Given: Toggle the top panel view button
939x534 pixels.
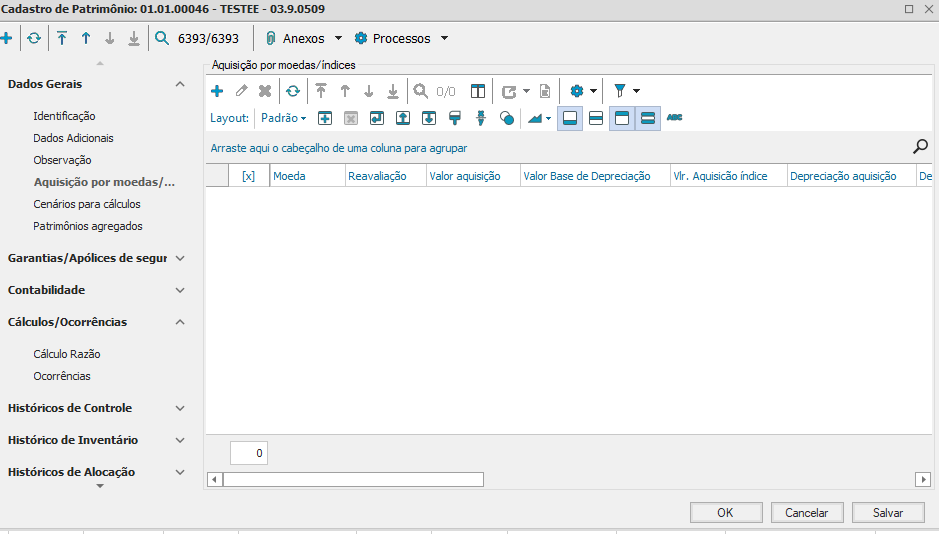Looking at the screenshot, I should point(621,118).
